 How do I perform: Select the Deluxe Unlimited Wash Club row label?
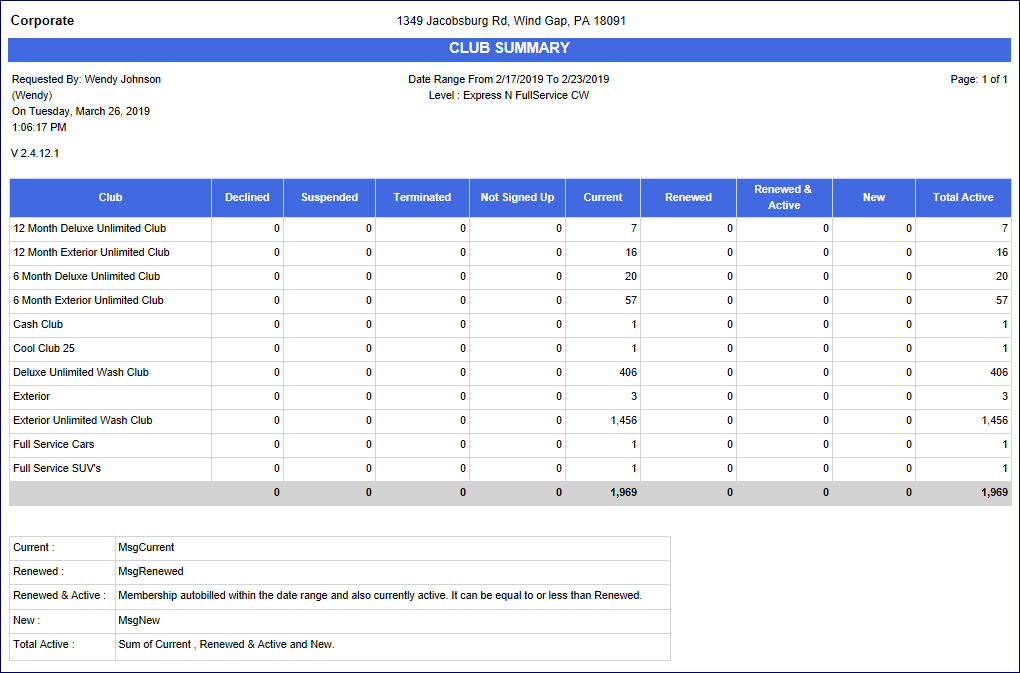click(x=81, y=373)
